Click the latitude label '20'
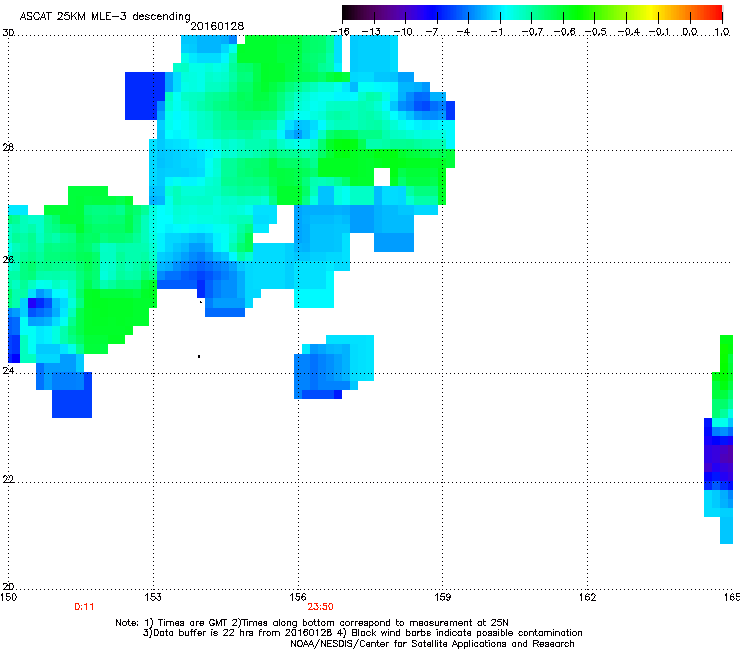 pos(8,587)
